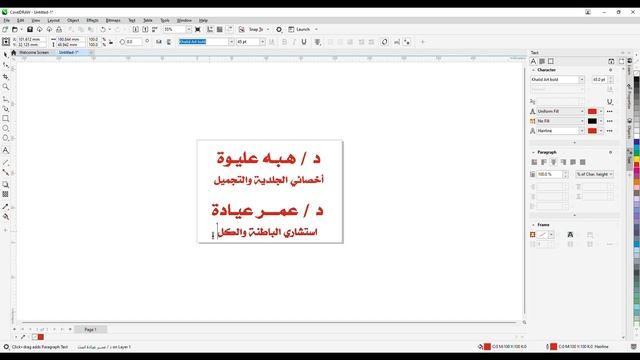Select the Pick tool in the toolbox

click(x=5, y=54)
